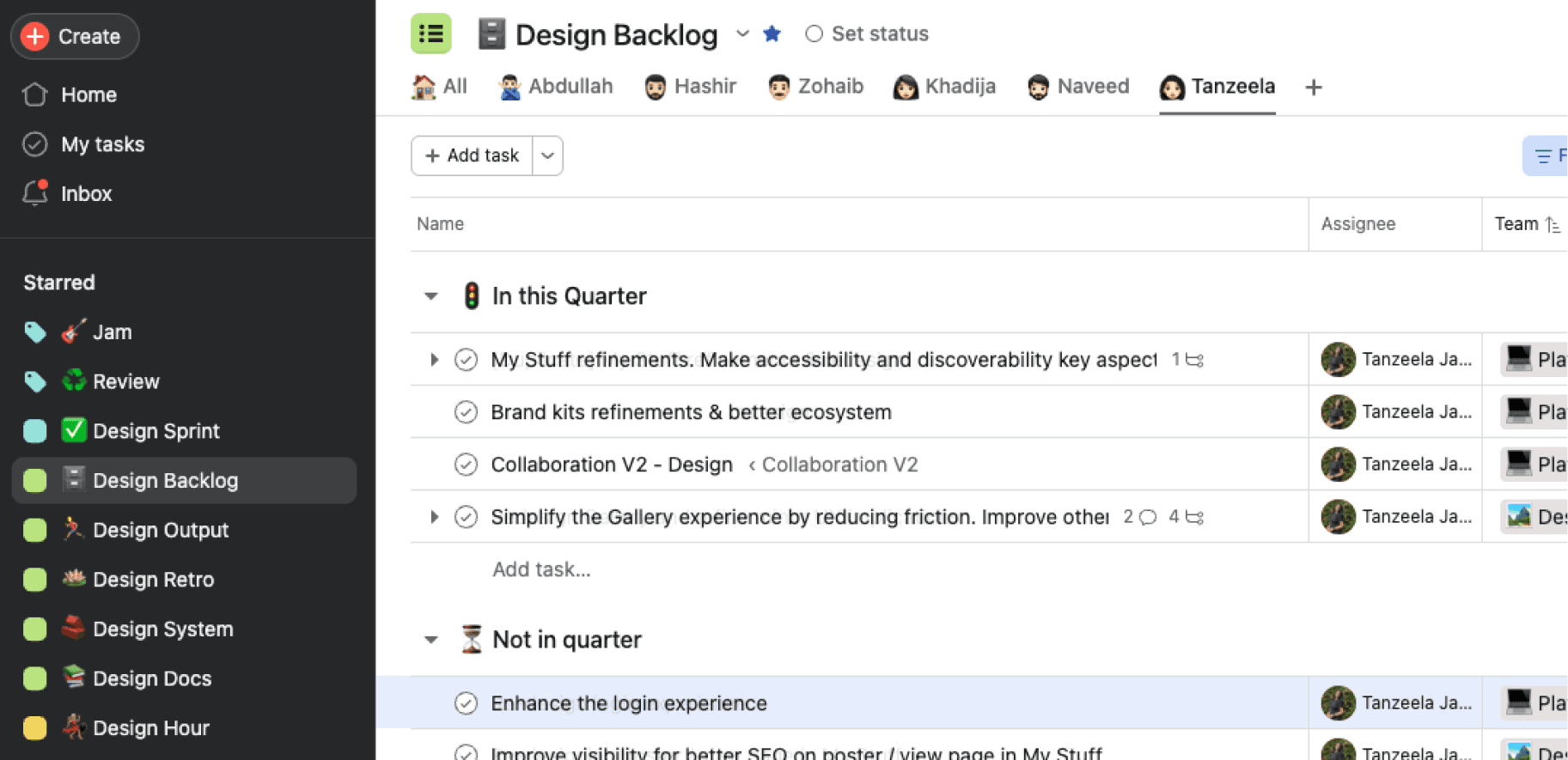Click the Add task button

[472, 155]
